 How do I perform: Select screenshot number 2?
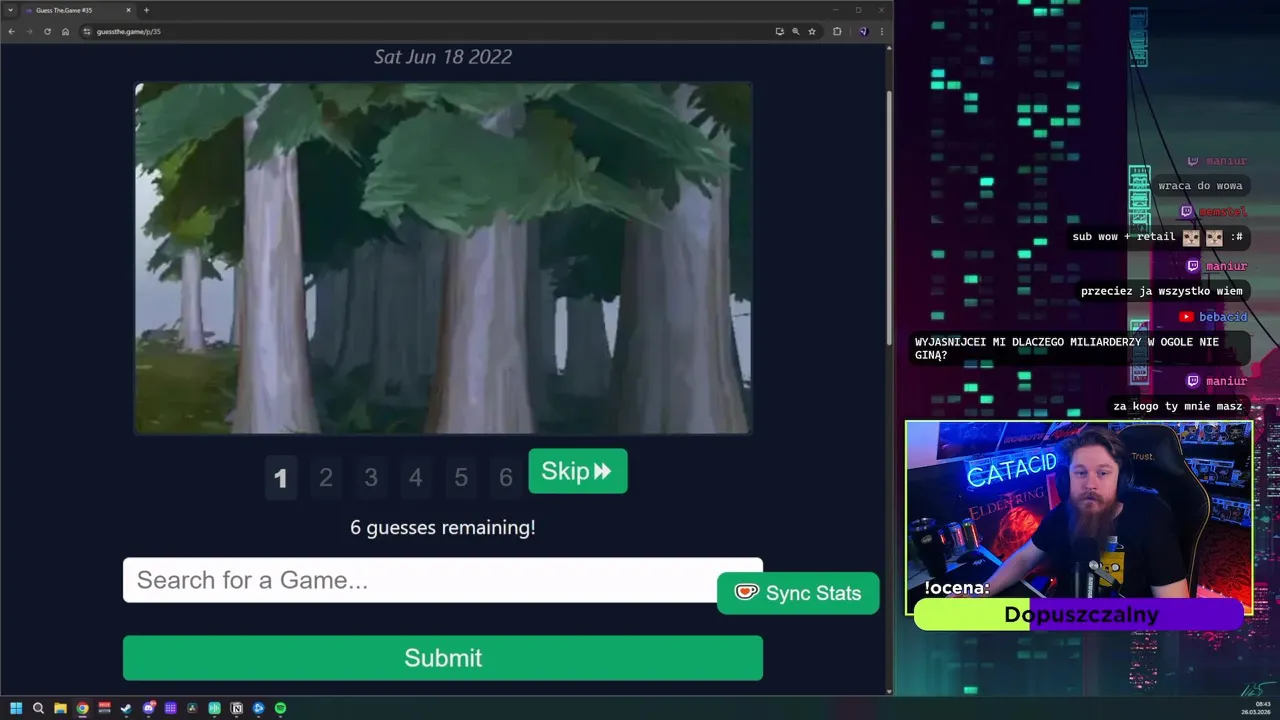[326, 478]
